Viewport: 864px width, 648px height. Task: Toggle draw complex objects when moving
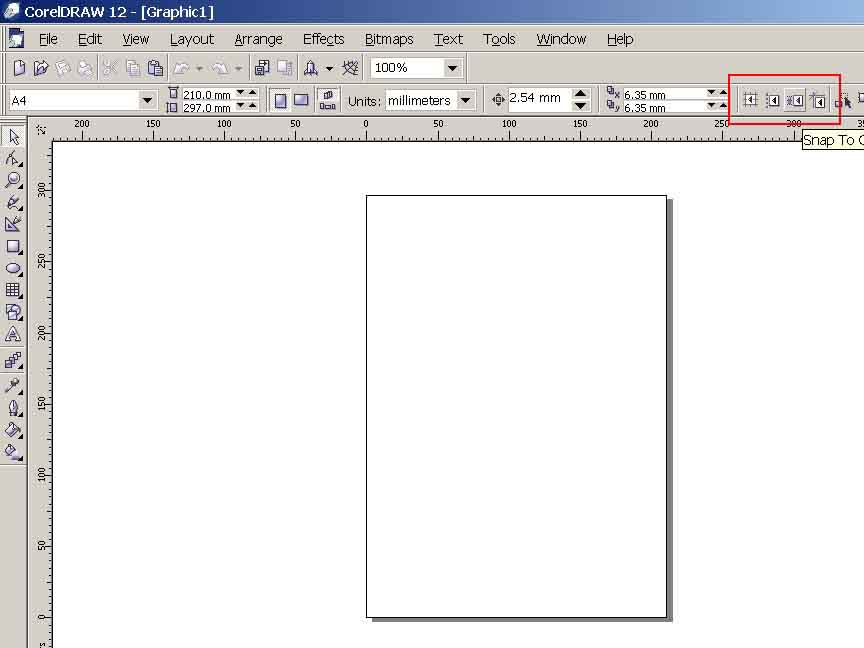point(843,100)
